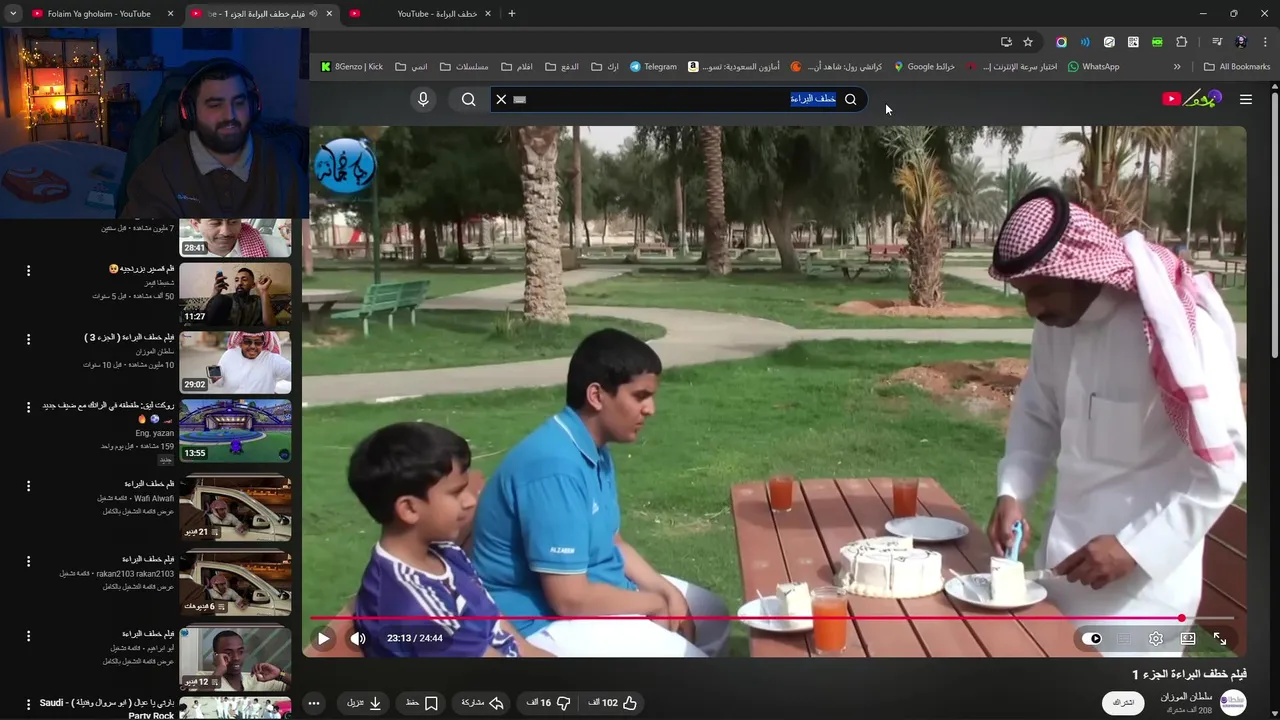Viewport: 1280px width, 720px height.
Task: Bookmark this page with the star icon
Action: coord(1028,42)
